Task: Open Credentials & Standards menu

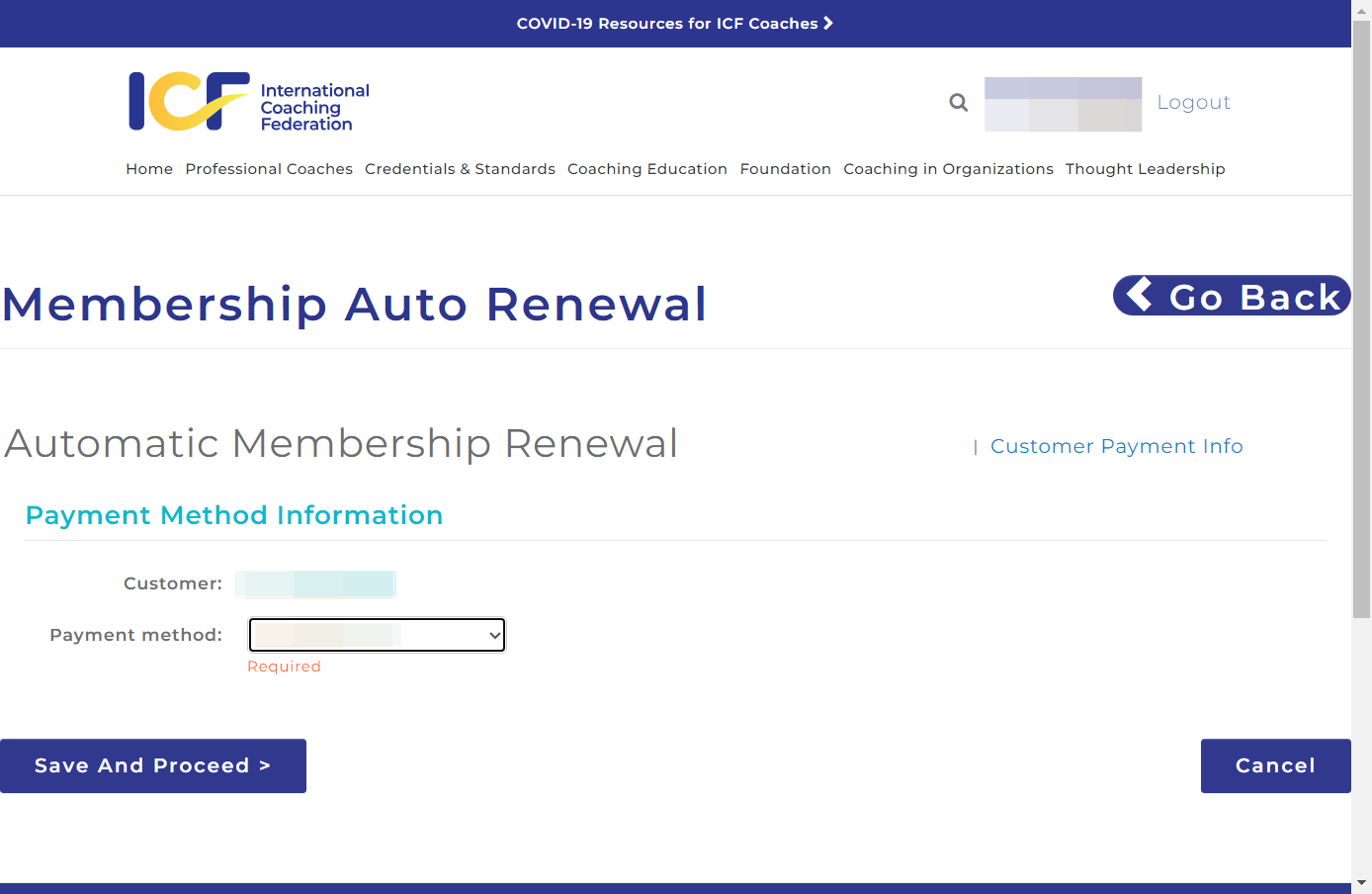Action: 460,169
